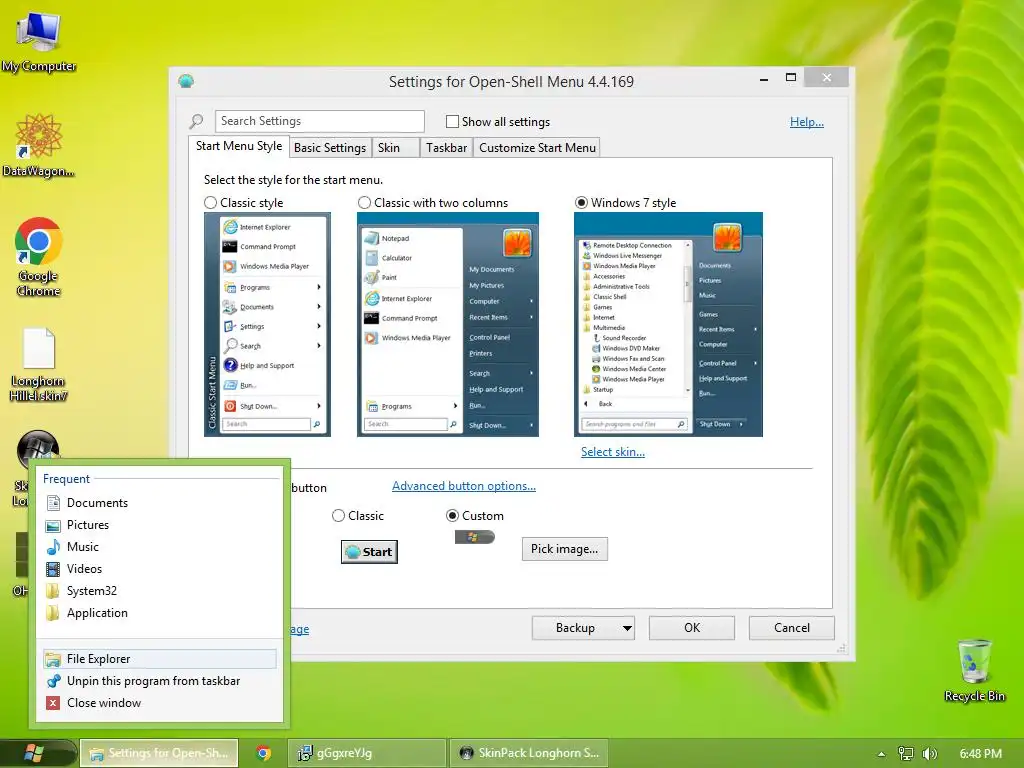Choose the Classic start button radio
This screenshot has width=1024, height=768.
338,516
